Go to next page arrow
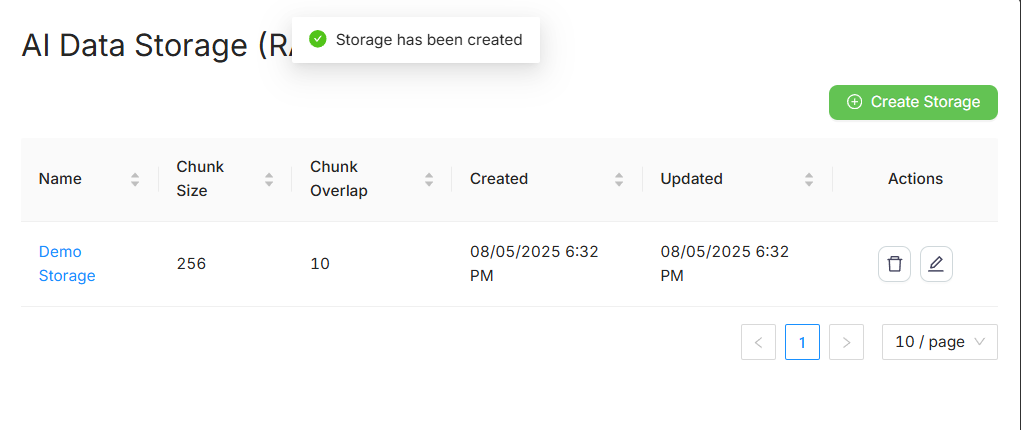This screenshot has height=430, width=1021. point(846,342)
